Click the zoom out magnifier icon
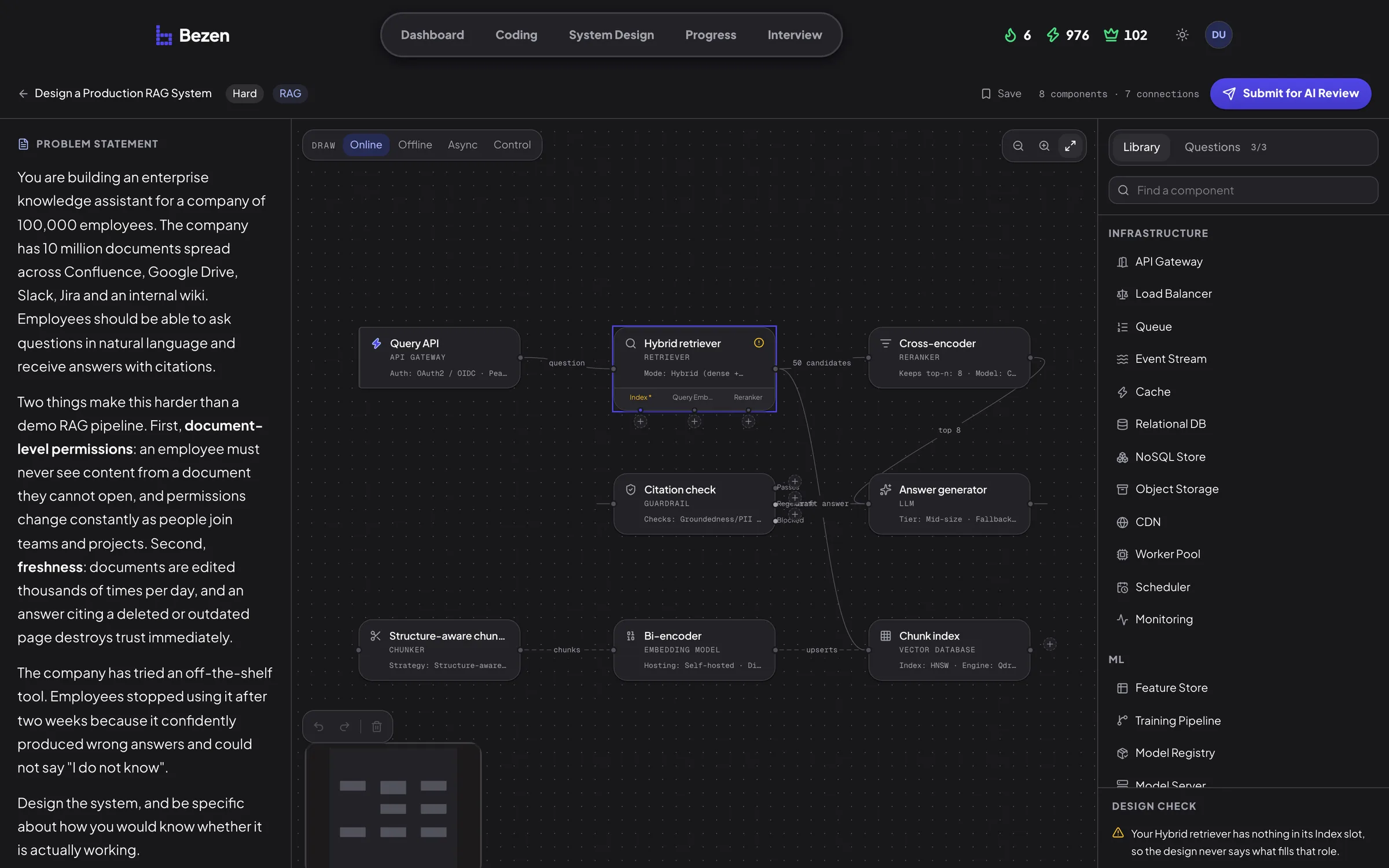The width and height of the screenshot is (1389, 868). pyautogui.click(x=1018, y=146)
